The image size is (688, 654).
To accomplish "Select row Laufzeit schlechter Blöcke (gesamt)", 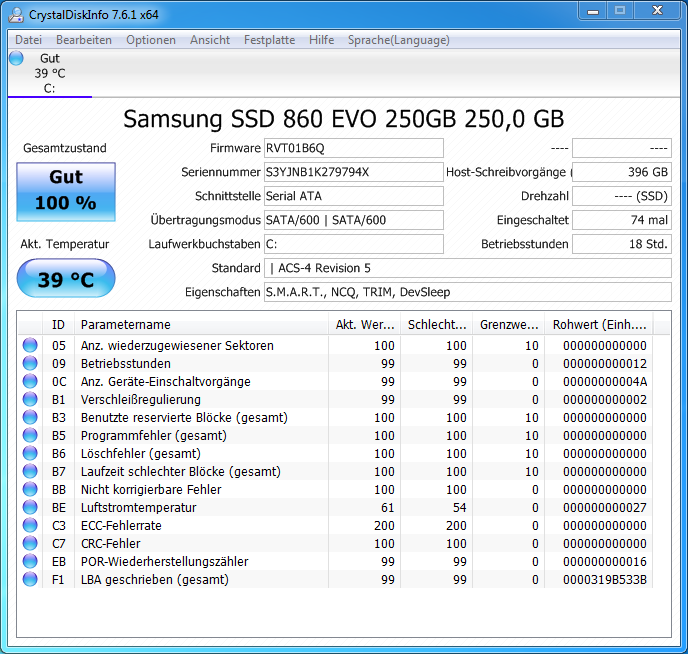I will (x=335, y=472).
